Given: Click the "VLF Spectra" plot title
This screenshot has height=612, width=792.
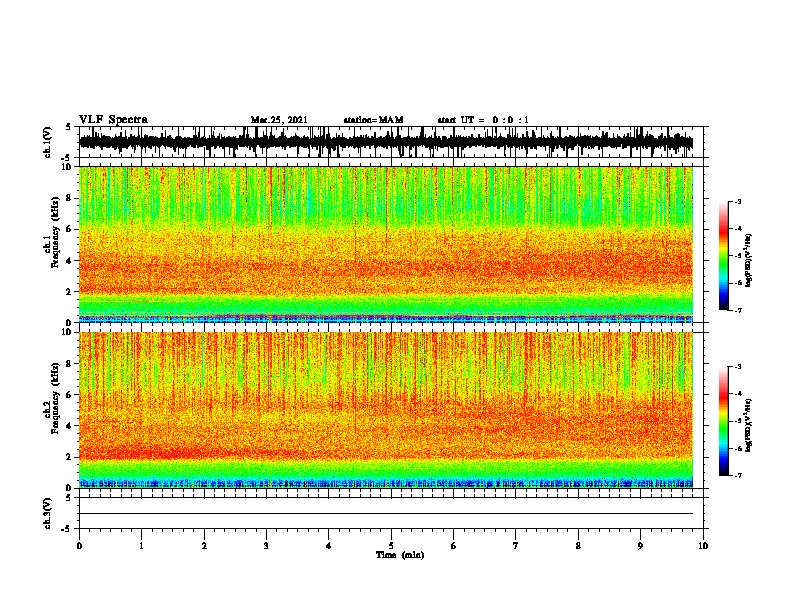Looking at the screenshot, I should click(x=113, y=120).
